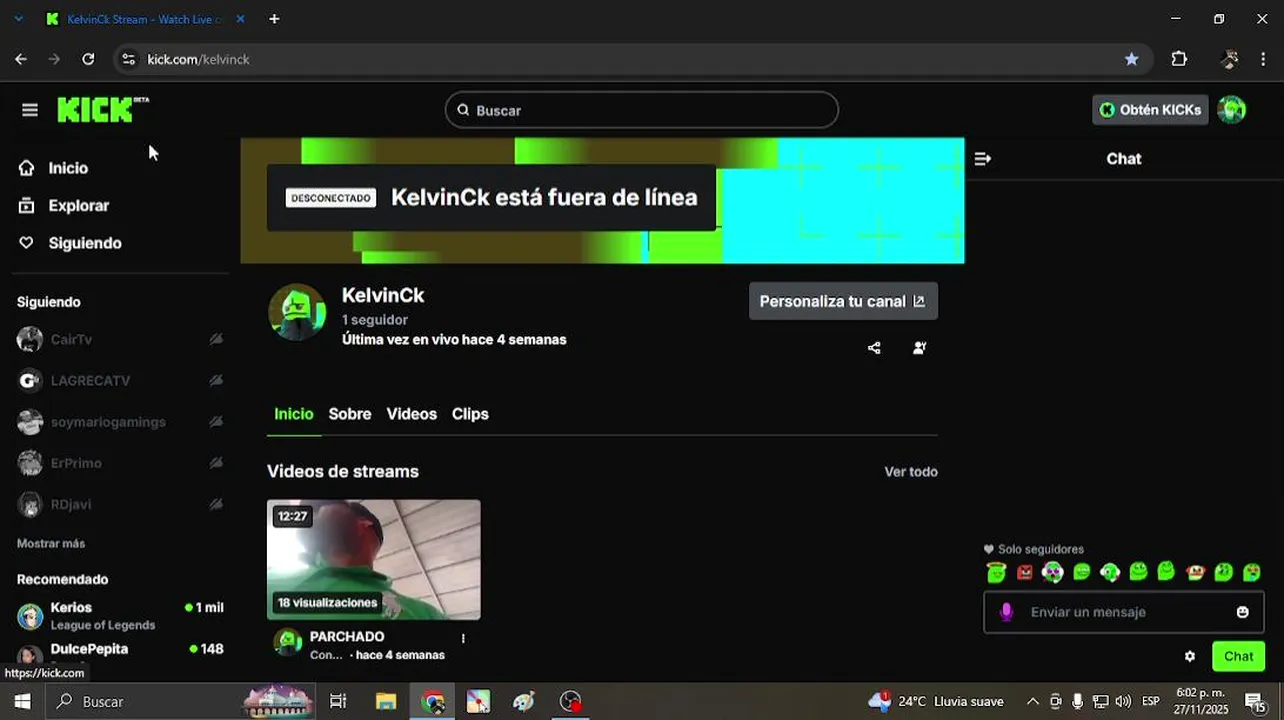Open chat settings gear
The image size is (1284, 720).
coord(1190,657)
